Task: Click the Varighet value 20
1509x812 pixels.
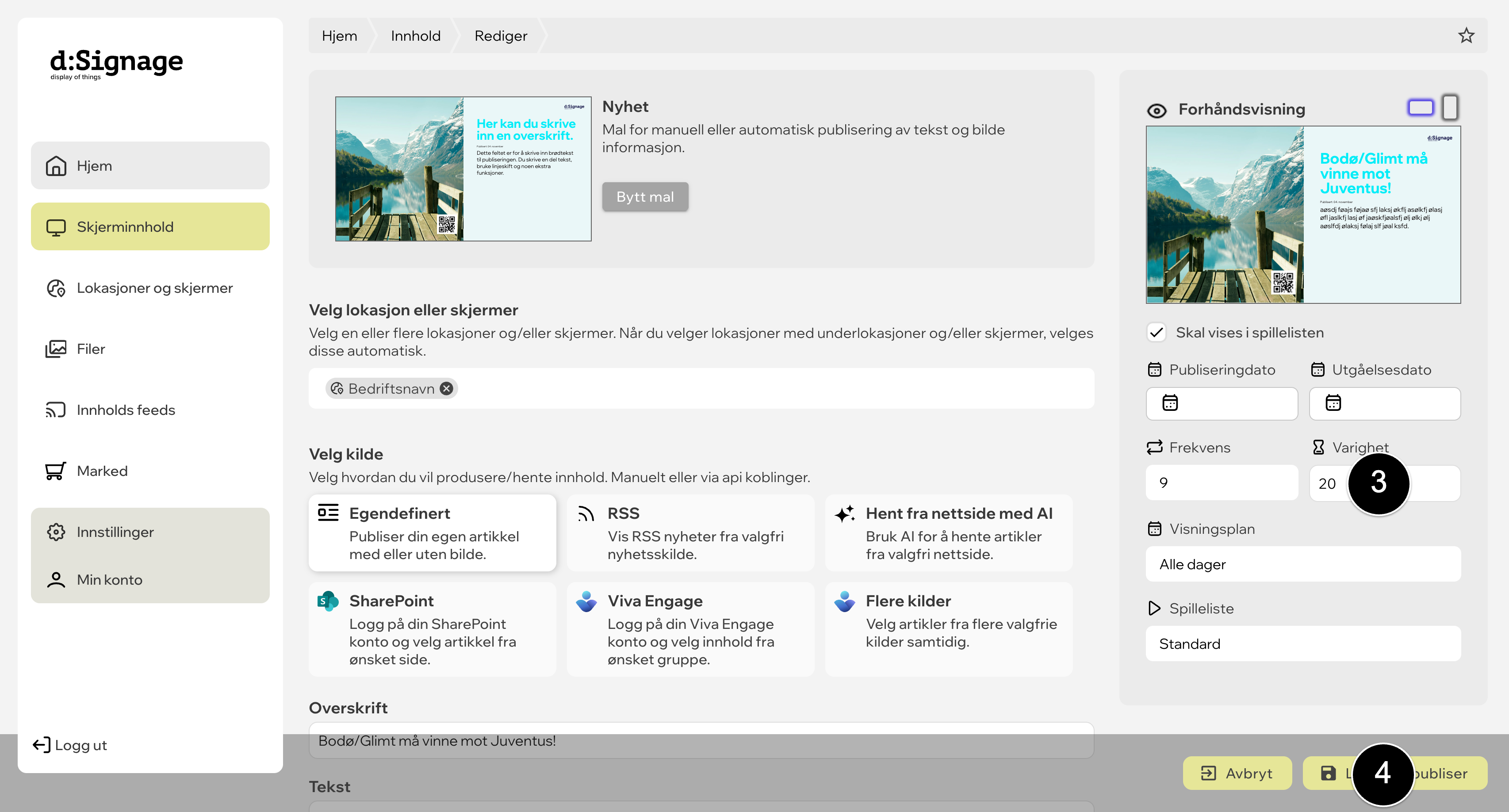Action: [x=1327, y=484]
